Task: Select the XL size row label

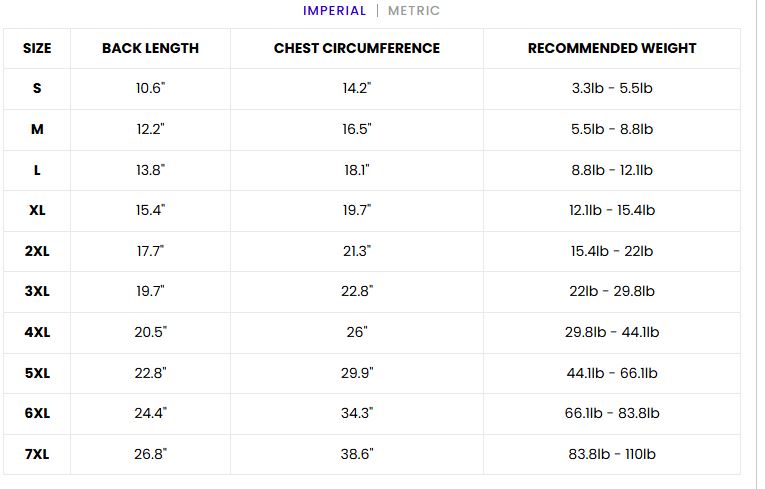Action: 37,210
